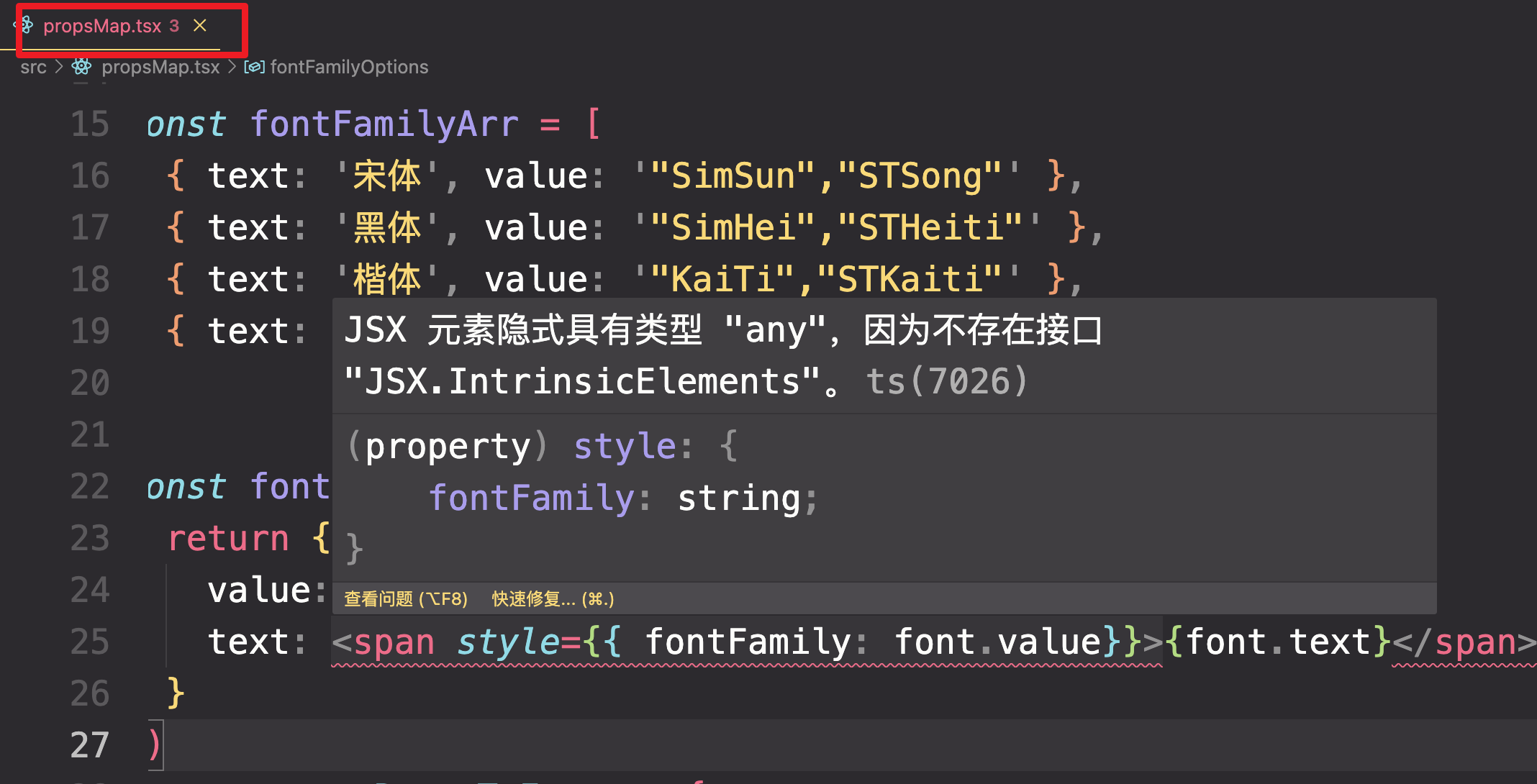
Task: Click the React file icon in propsMap.tsx tab
Action: click(26, 26)
